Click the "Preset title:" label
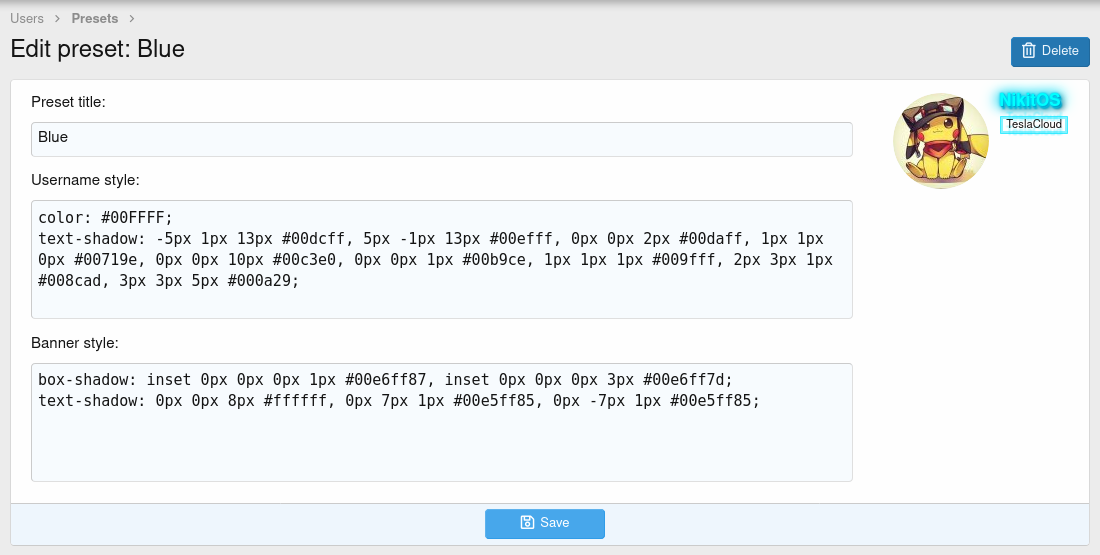1100x555 pixels. [x=68, y=102]
